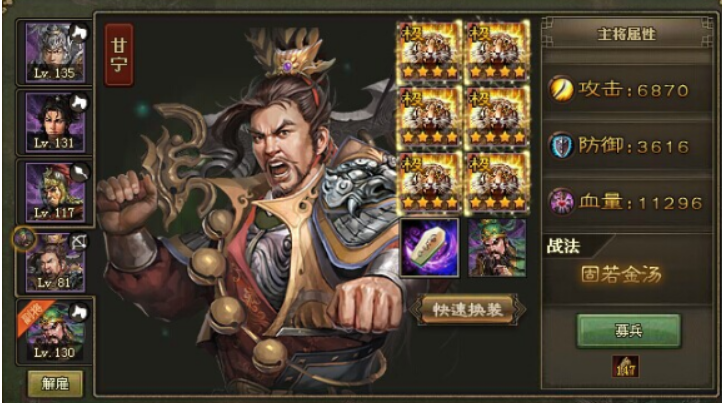Click the green 募兵 recruit button
This screenshot has width=722, height=403.
pos(628,330)
